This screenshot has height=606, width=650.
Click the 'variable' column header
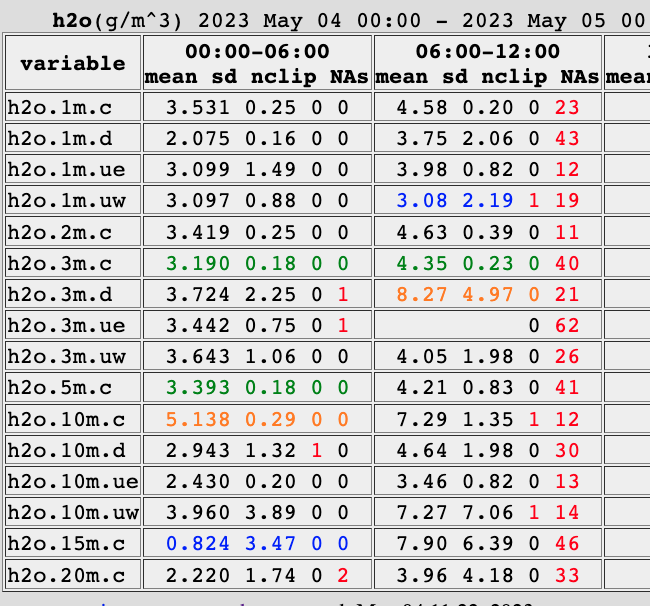tap(72, 63)
